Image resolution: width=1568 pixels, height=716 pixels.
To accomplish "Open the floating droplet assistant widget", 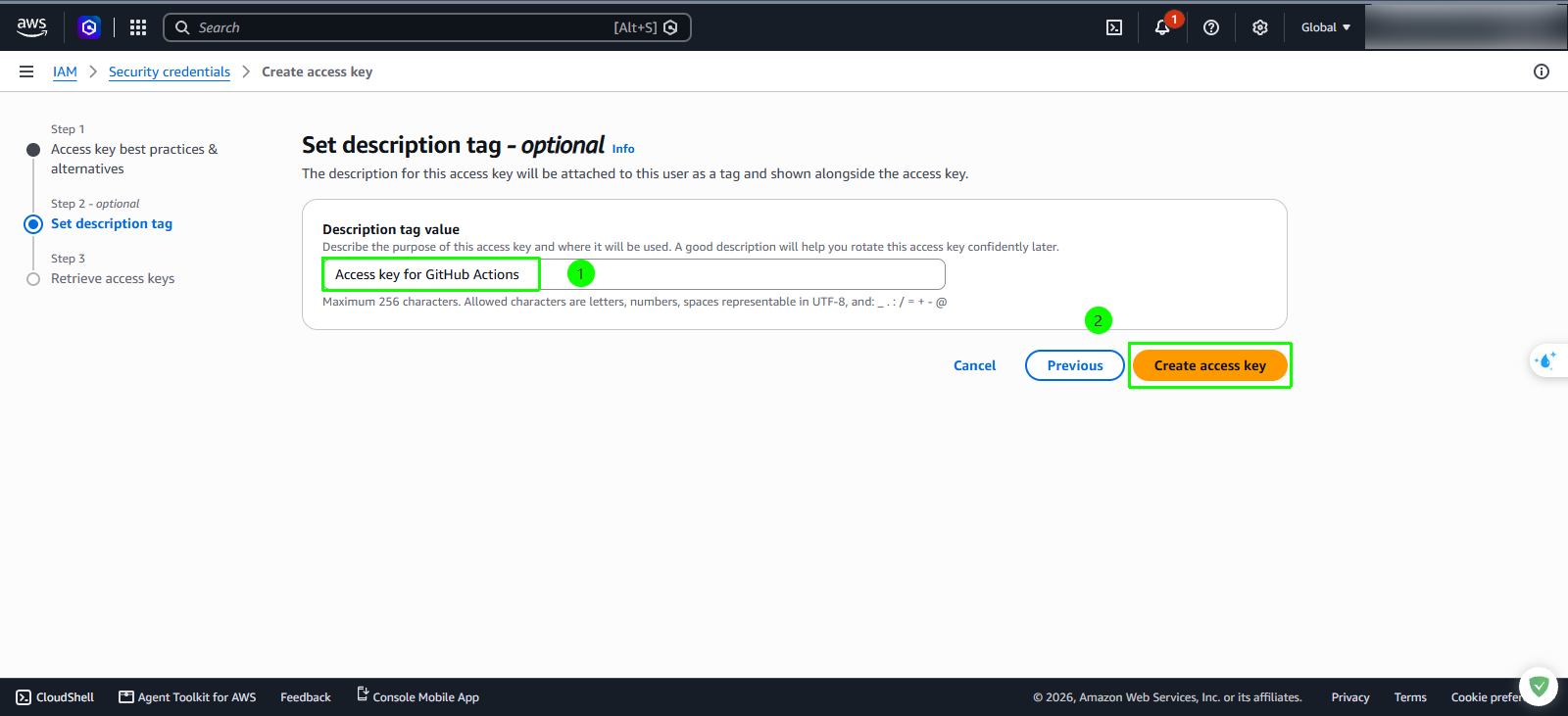I will (x=1546, y=361).
